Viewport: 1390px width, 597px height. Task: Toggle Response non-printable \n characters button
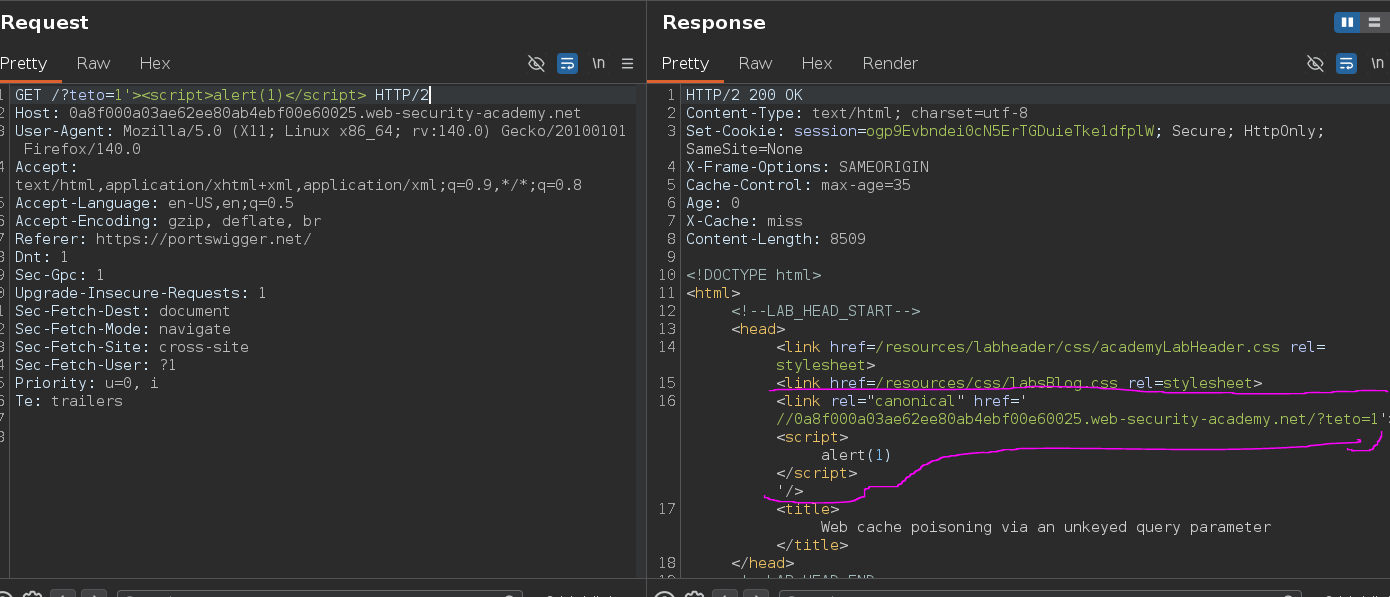1377,63
